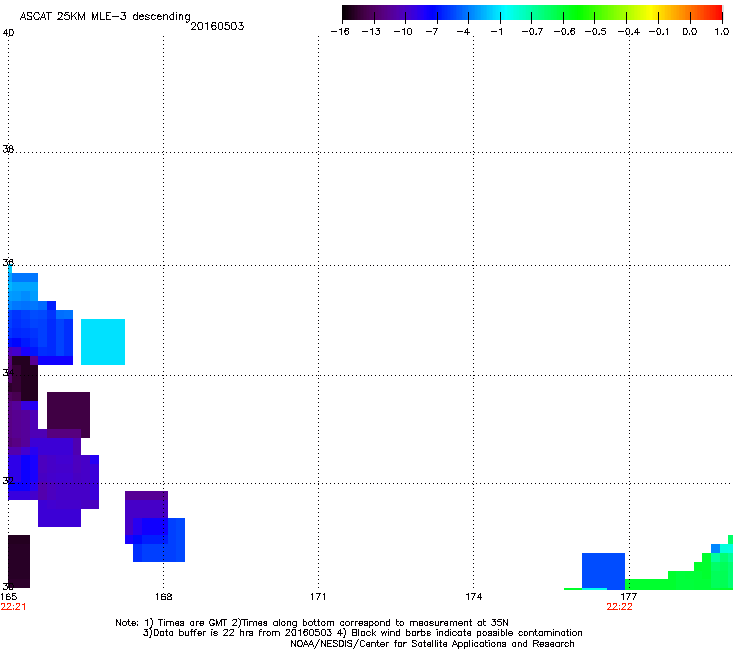
Task: Click the color bar label "-13"
Action: [371, 32]
